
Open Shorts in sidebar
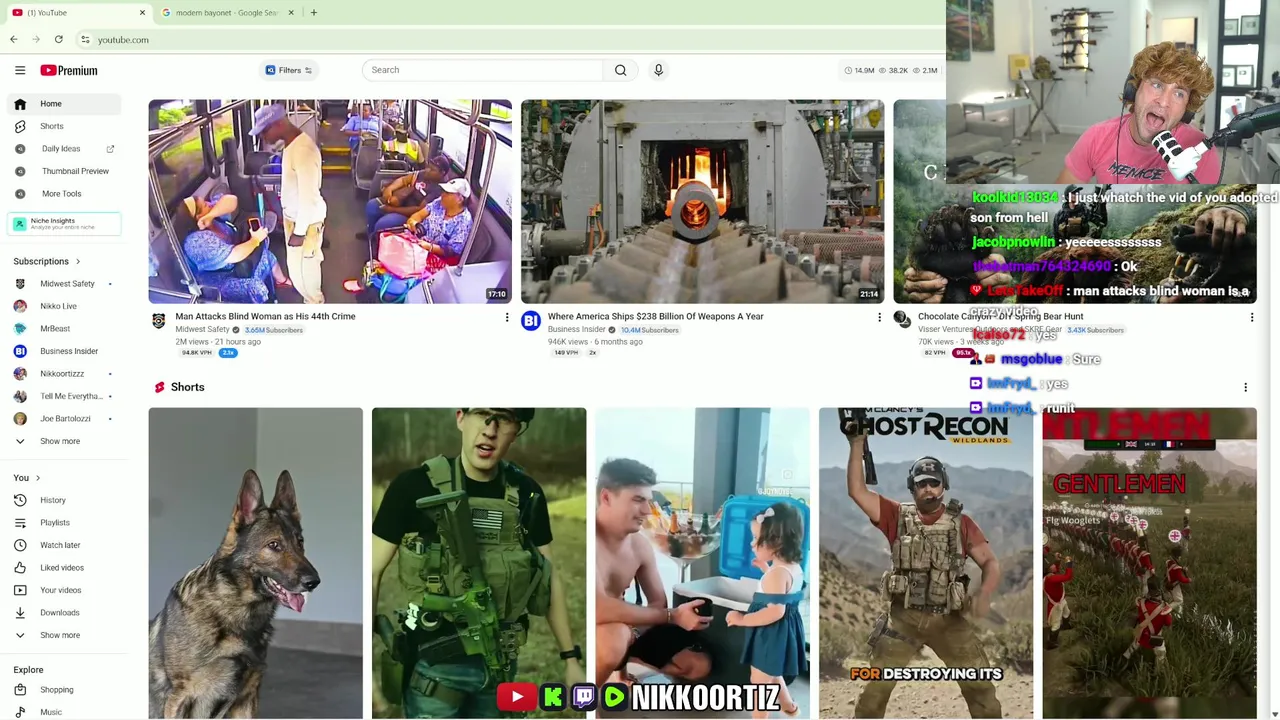[x=64, y=126]
